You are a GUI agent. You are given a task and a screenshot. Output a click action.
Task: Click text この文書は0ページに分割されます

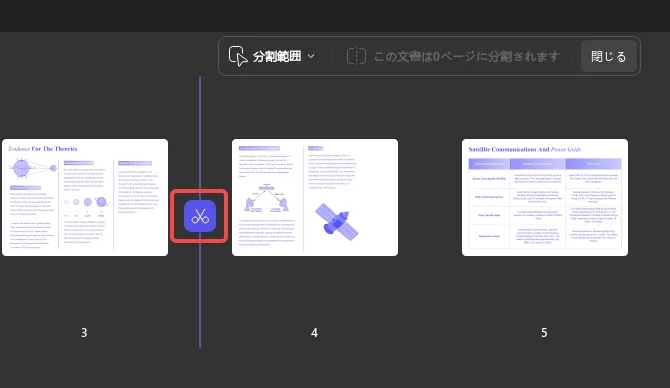coord(467,56)
